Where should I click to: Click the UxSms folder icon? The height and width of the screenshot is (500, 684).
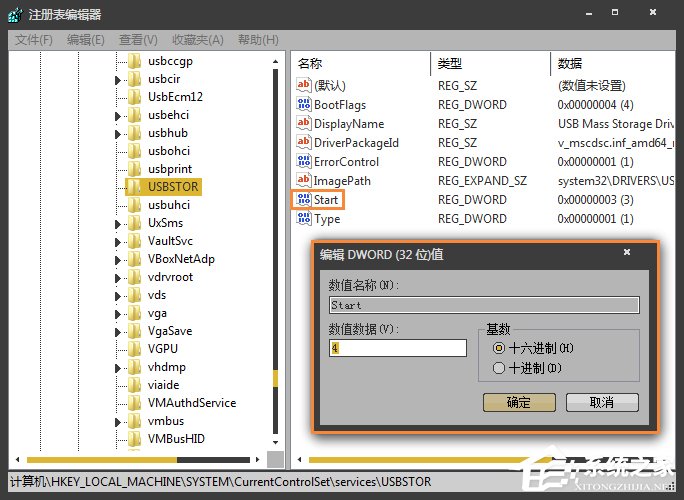click(134, 223)
